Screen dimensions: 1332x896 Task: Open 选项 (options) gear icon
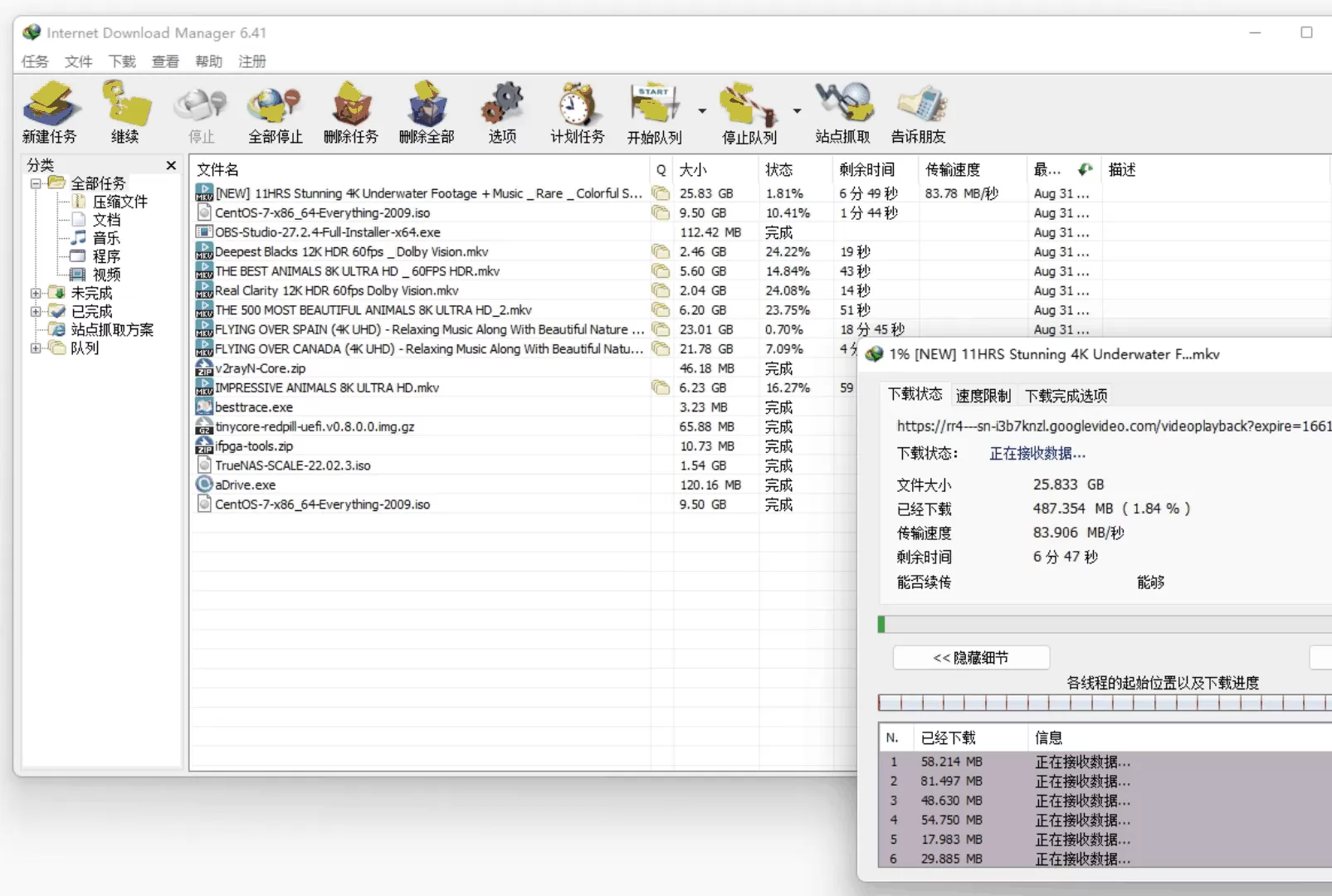(x=502, y=112)
